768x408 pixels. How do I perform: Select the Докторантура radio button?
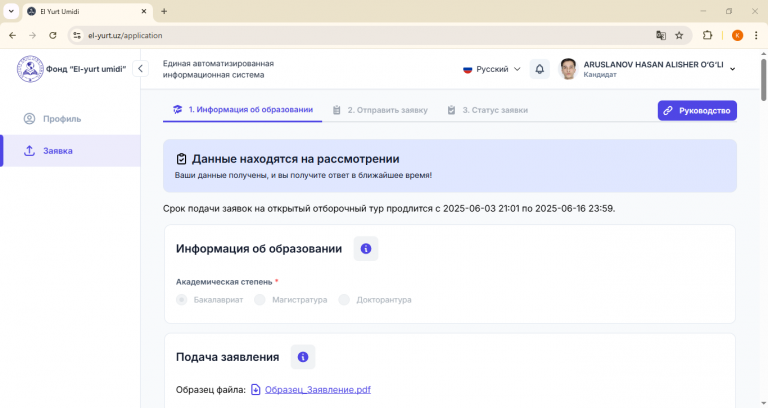tap(344, 300)
